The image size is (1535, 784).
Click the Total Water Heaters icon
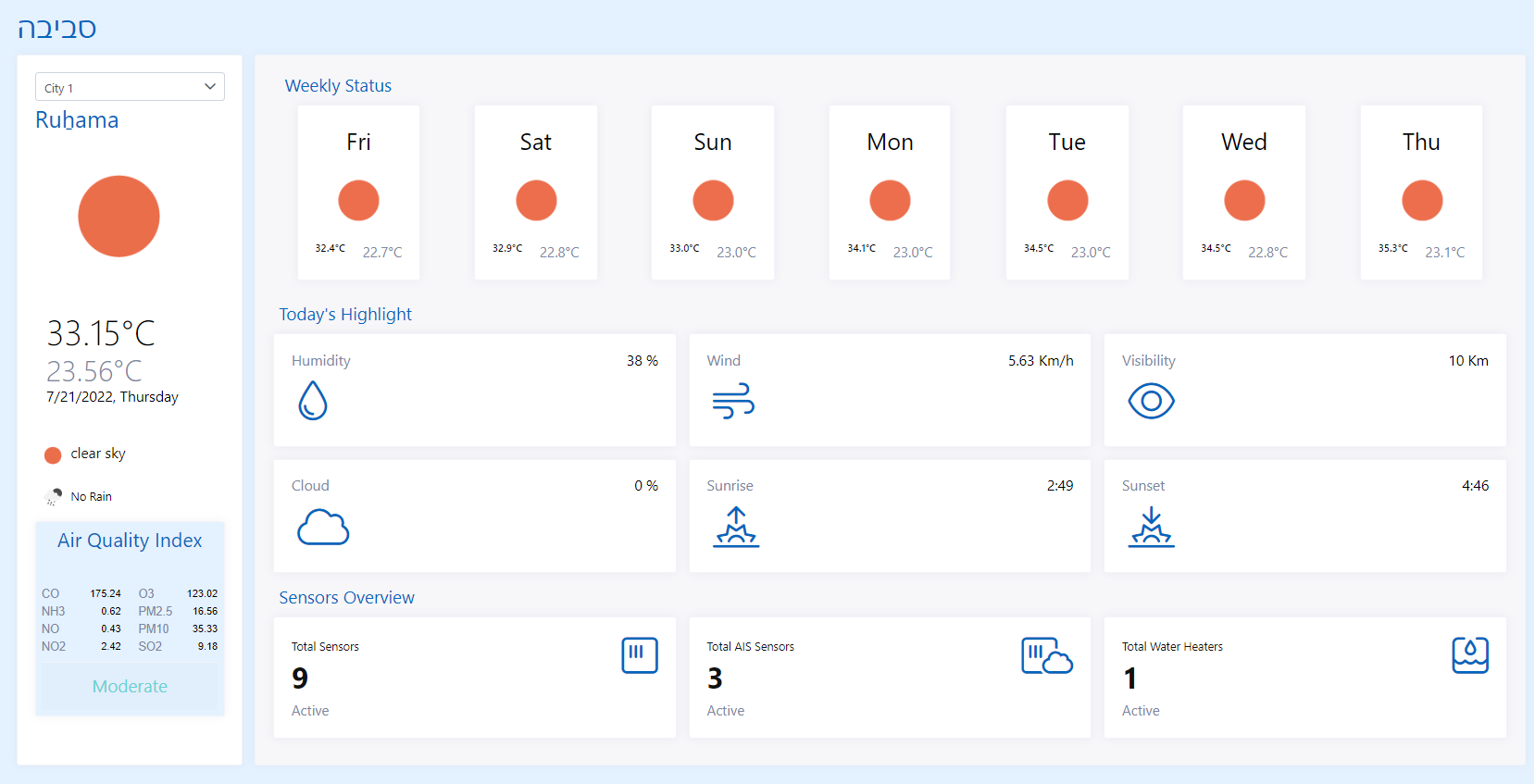coord(1470,655)
